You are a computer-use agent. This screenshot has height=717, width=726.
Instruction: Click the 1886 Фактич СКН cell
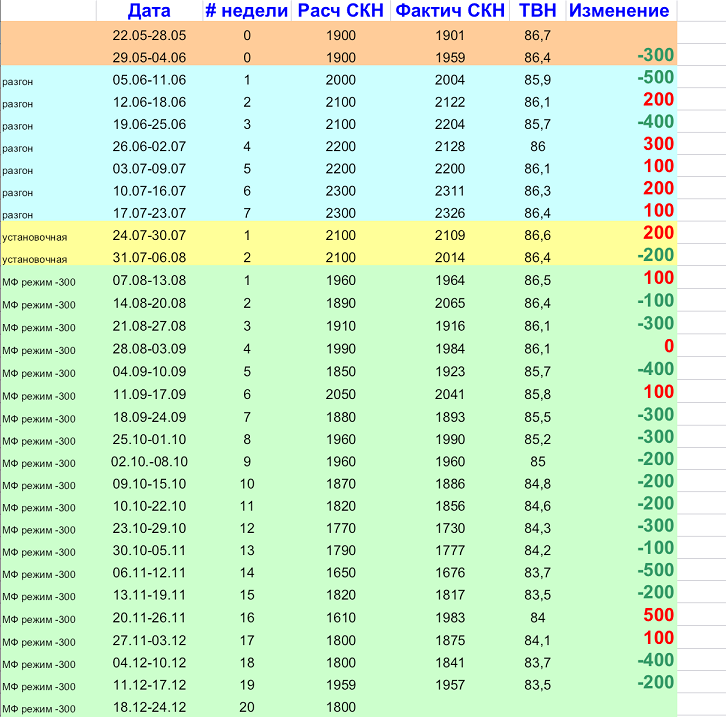click(450, 484)
